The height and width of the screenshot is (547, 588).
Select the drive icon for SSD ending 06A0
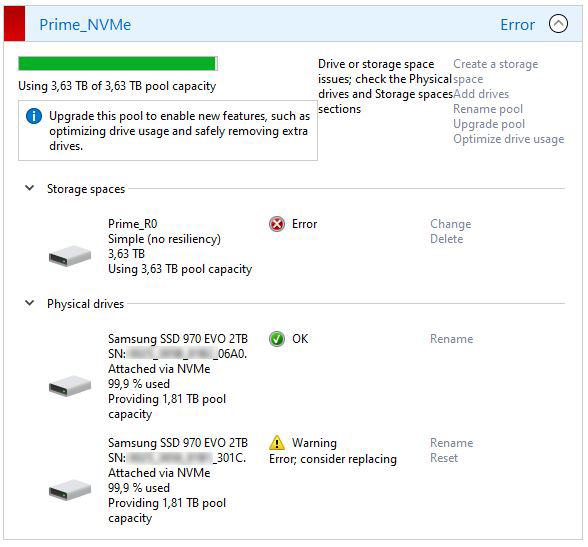click(x=70, y=385)
